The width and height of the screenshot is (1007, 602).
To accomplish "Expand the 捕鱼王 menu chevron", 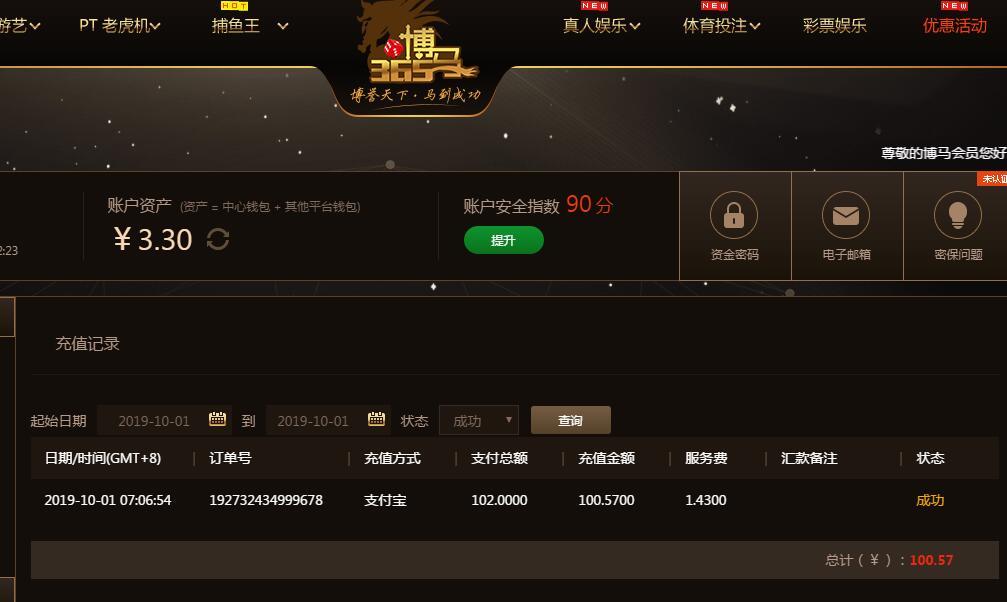I will tap(283, 26).
